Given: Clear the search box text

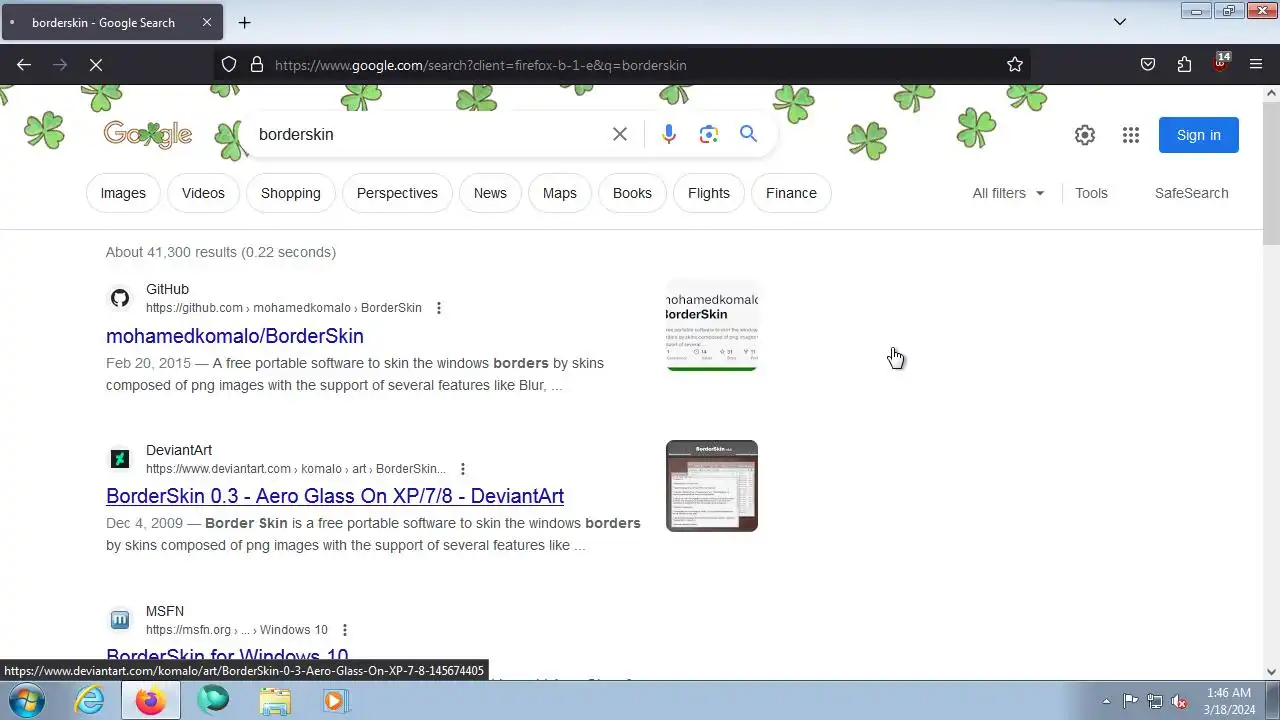Looking at the screenshot, I should [x=620, y=134].
